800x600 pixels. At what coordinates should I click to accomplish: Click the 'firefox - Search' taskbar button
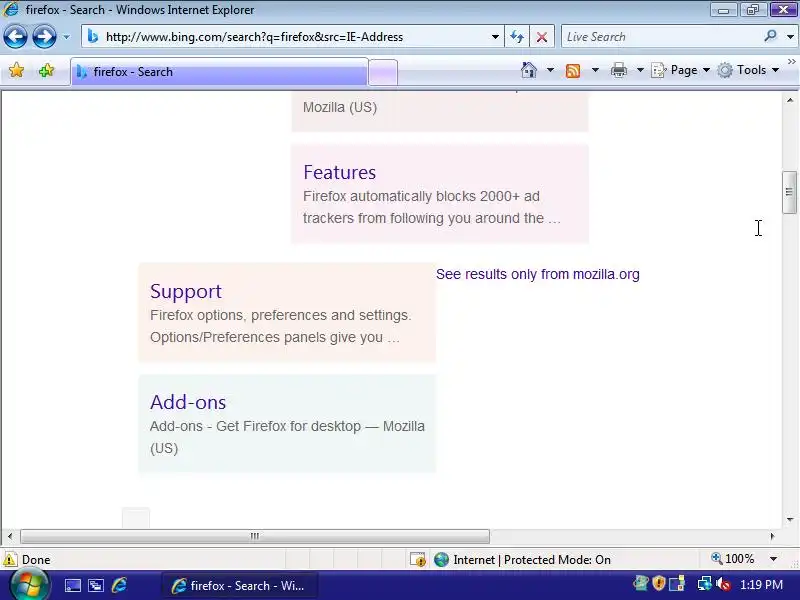[x=239, y=585]
